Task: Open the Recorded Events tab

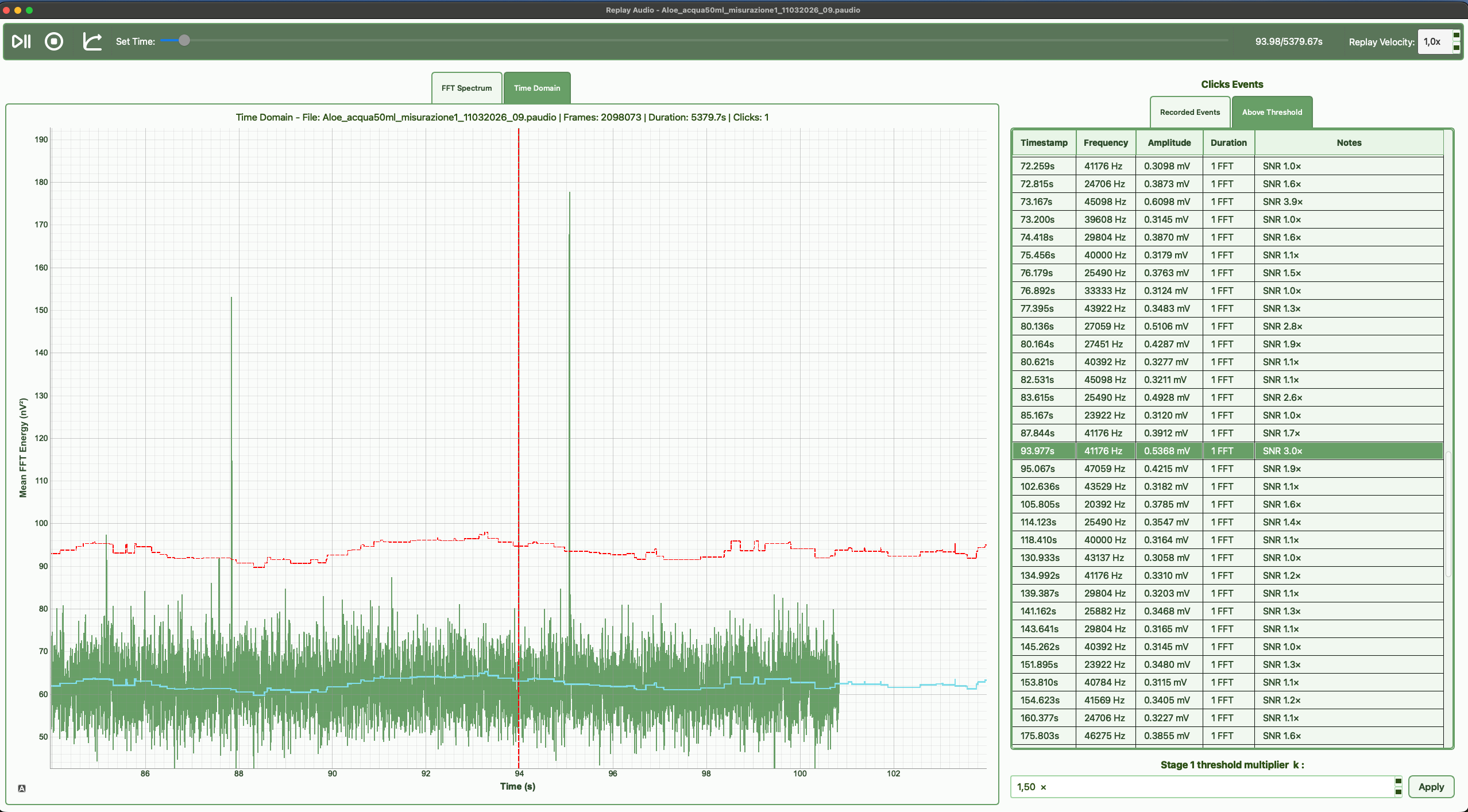Action: (1189, 112)
